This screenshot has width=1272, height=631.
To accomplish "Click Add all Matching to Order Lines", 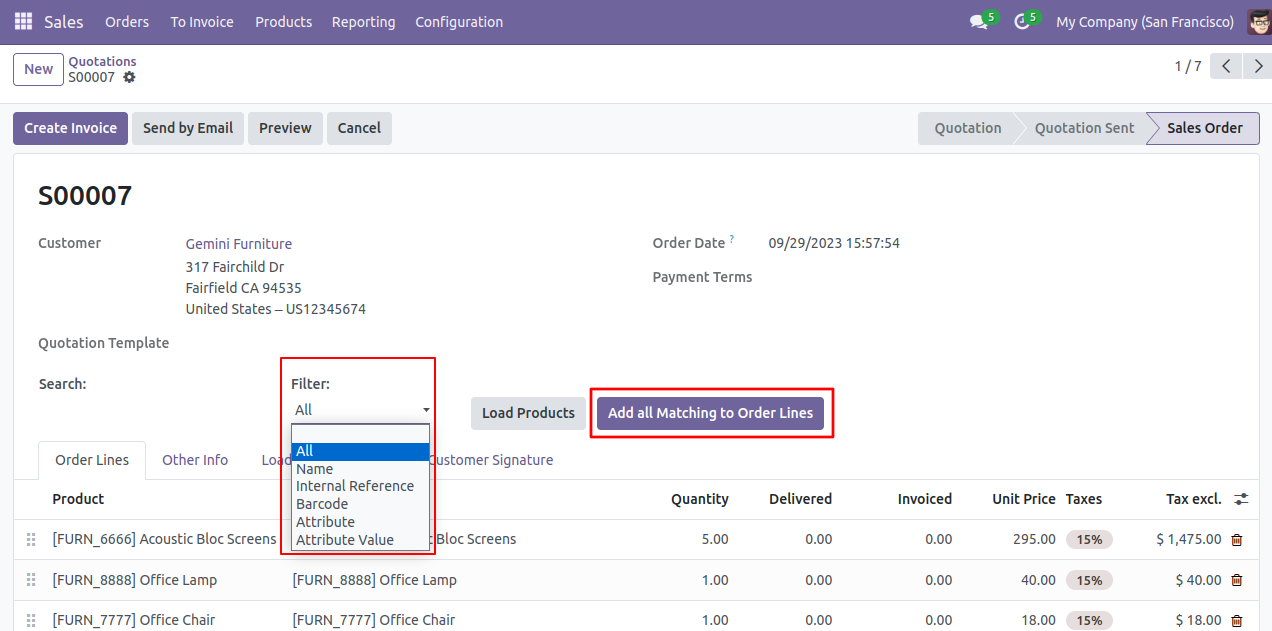I will (710, 413).
